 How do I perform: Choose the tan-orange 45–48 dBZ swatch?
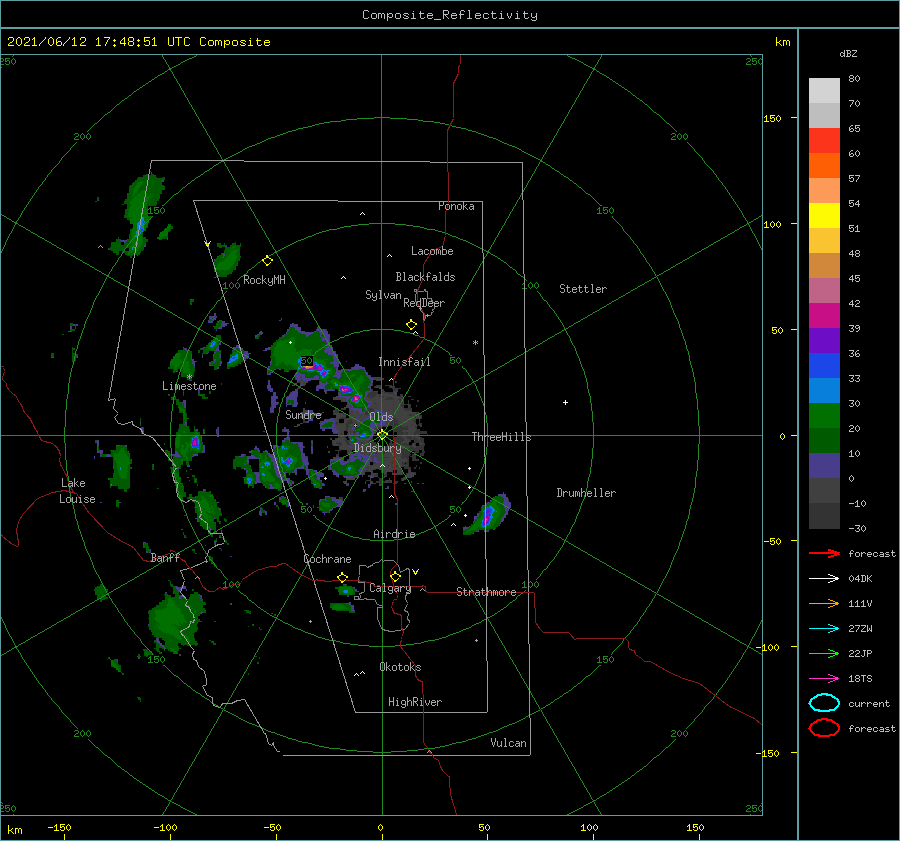point(824,266)
